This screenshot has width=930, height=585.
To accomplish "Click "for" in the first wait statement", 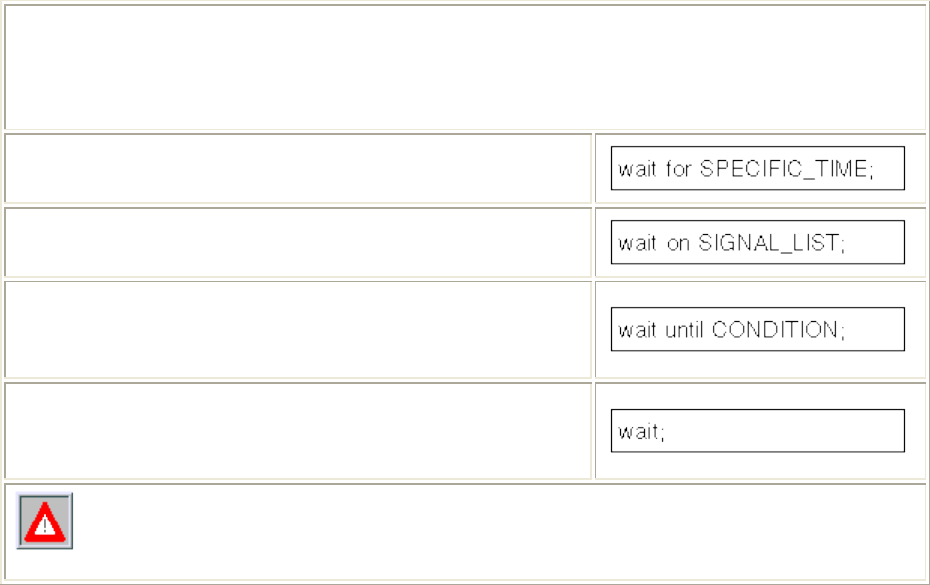I will 679,168.
